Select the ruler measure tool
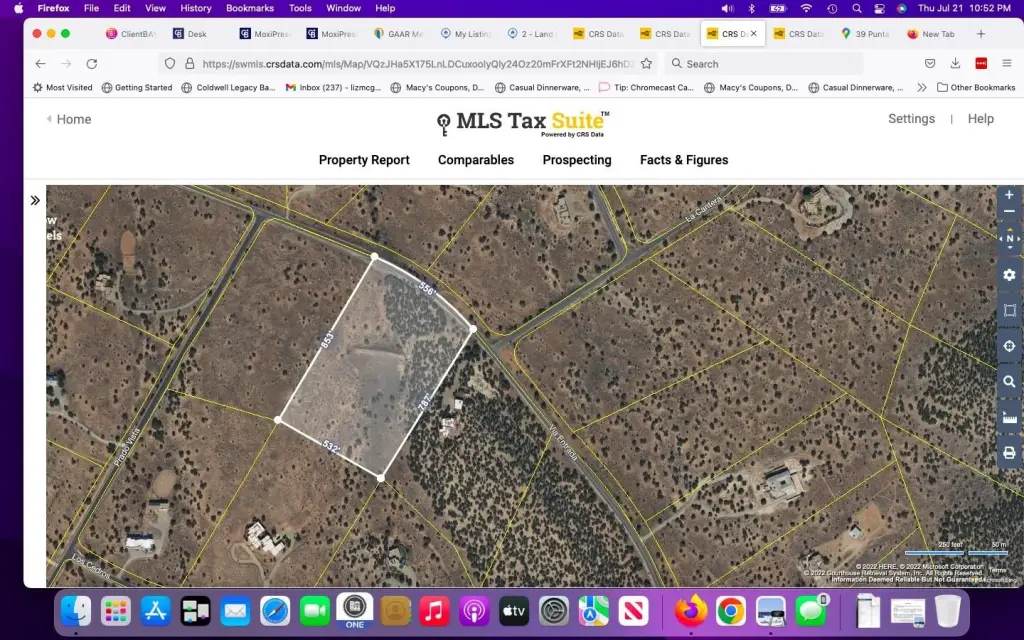The width and height of the screenshot is (1024, 640). pos(1009,418)
